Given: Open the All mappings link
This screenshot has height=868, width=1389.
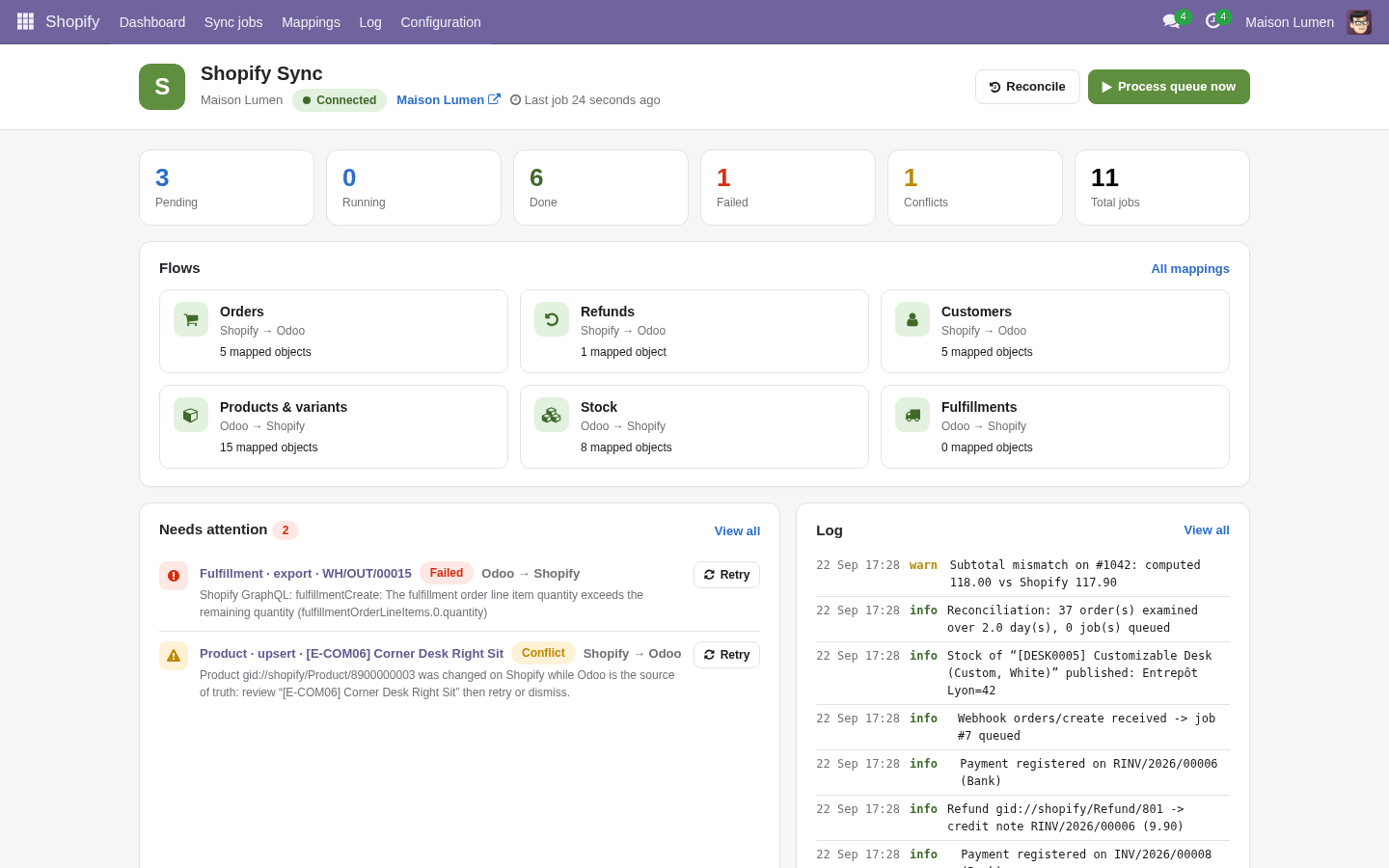Looking at the screenshot, I should [1190, 269].
